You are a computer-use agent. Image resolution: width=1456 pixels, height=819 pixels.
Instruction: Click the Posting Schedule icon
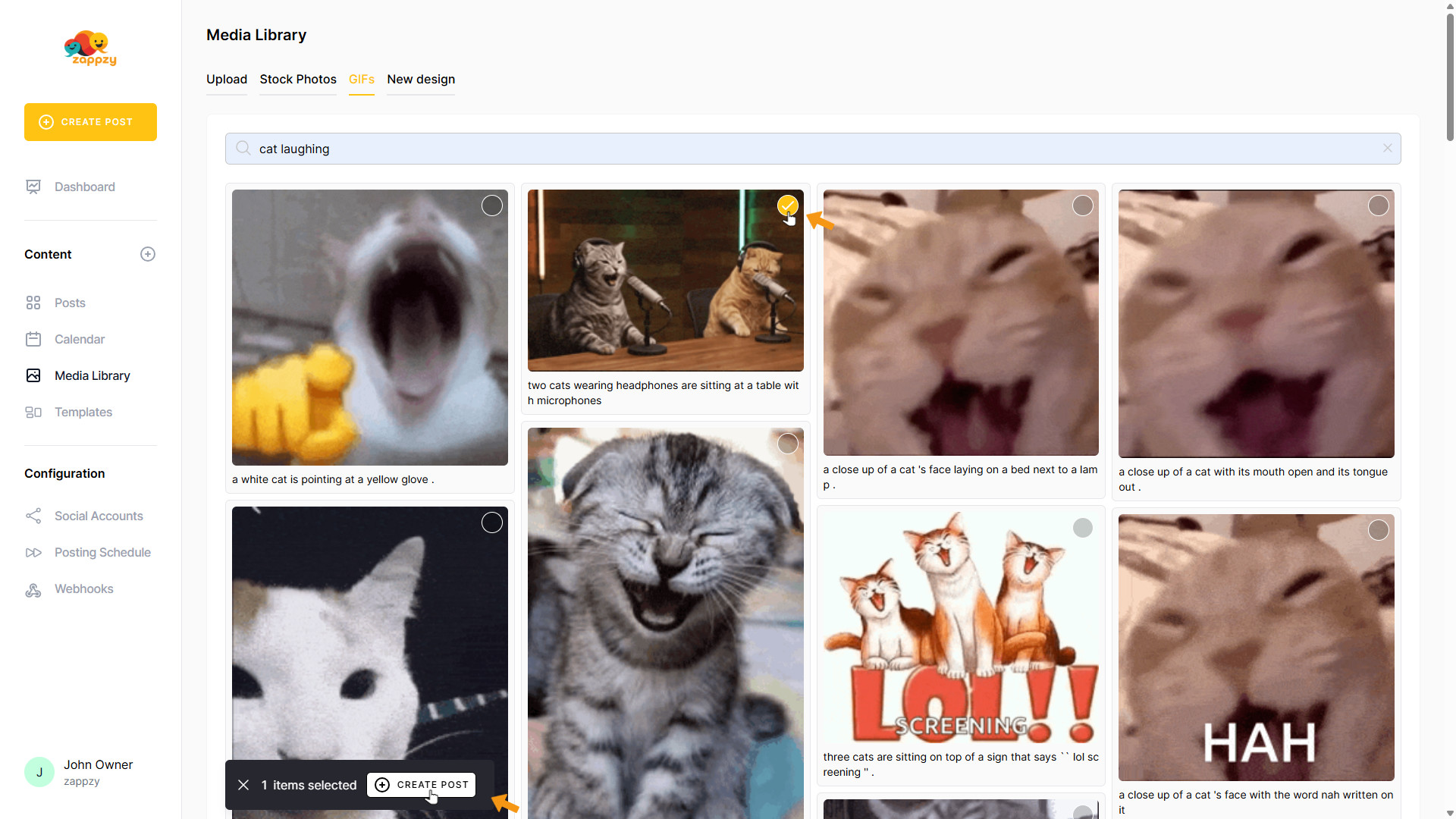coord(33,552)
